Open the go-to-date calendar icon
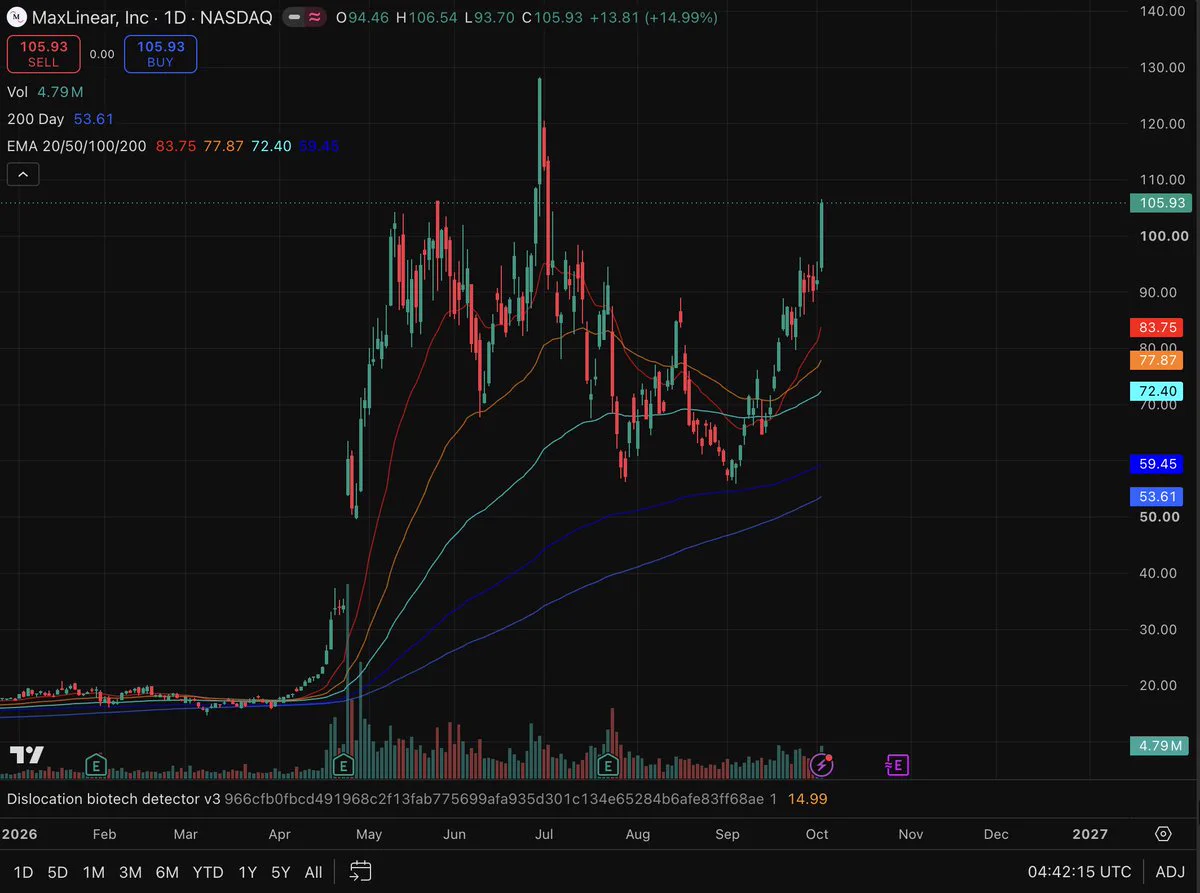 click(x=362, y=872)
